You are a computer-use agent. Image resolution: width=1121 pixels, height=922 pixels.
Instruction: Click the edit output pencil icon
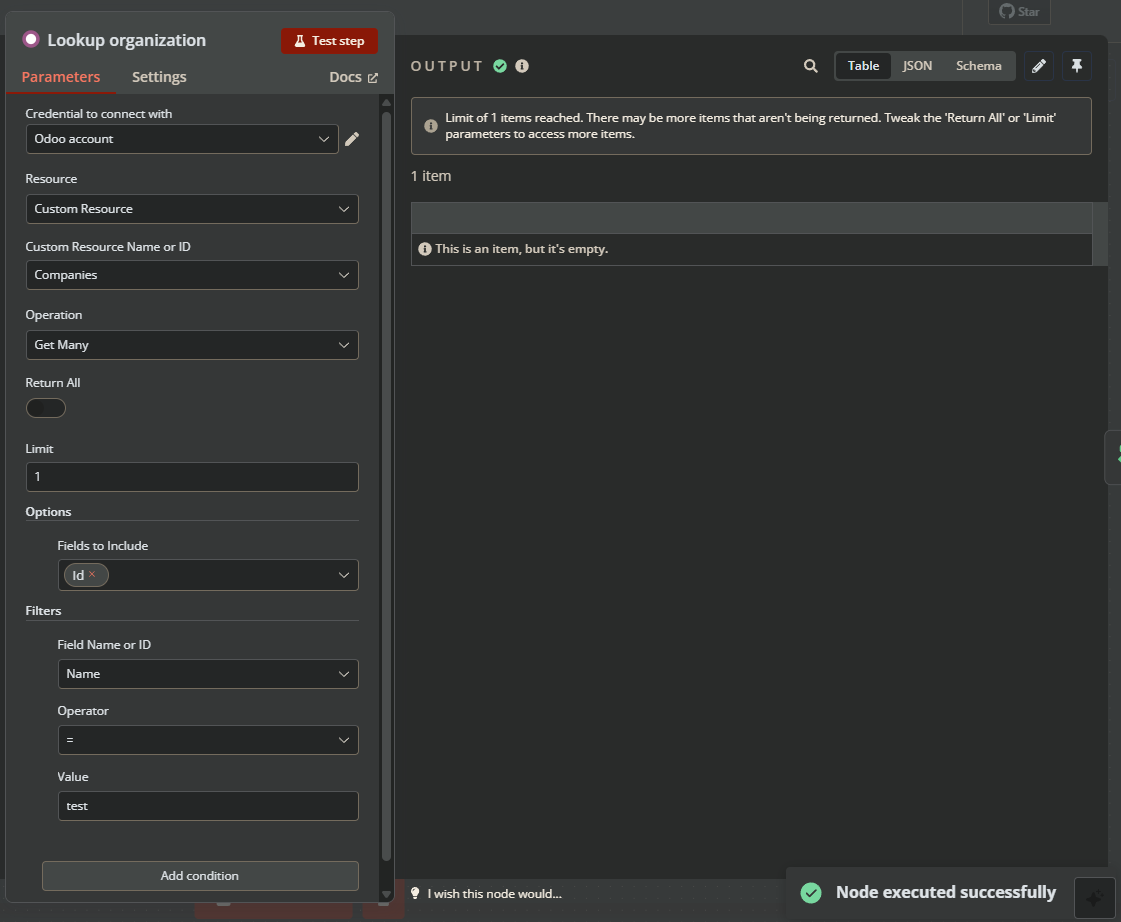(1038, 66)
